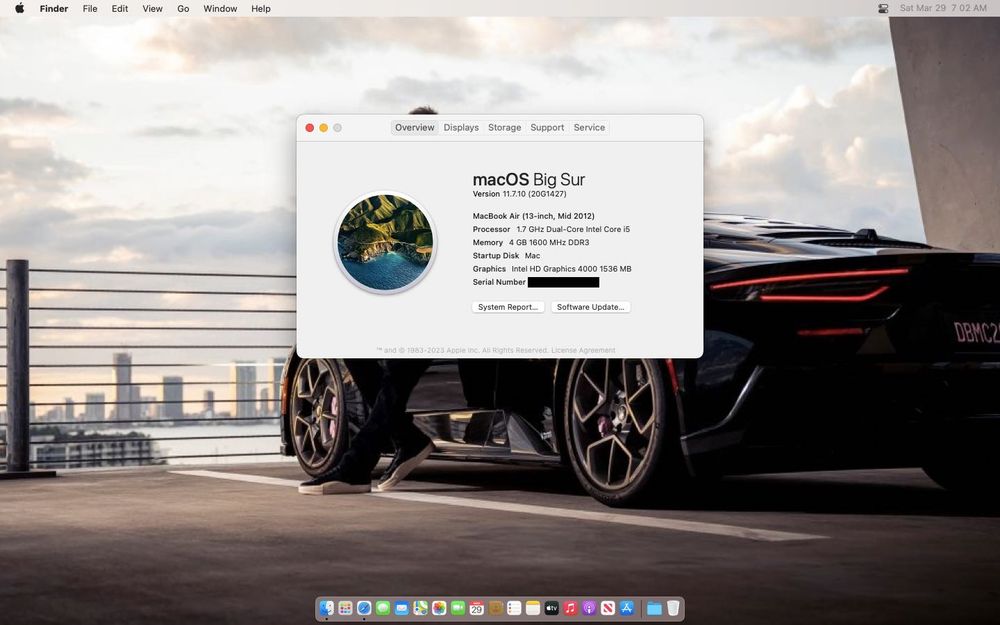Click the Processor 1.7 GHz line

551,229
